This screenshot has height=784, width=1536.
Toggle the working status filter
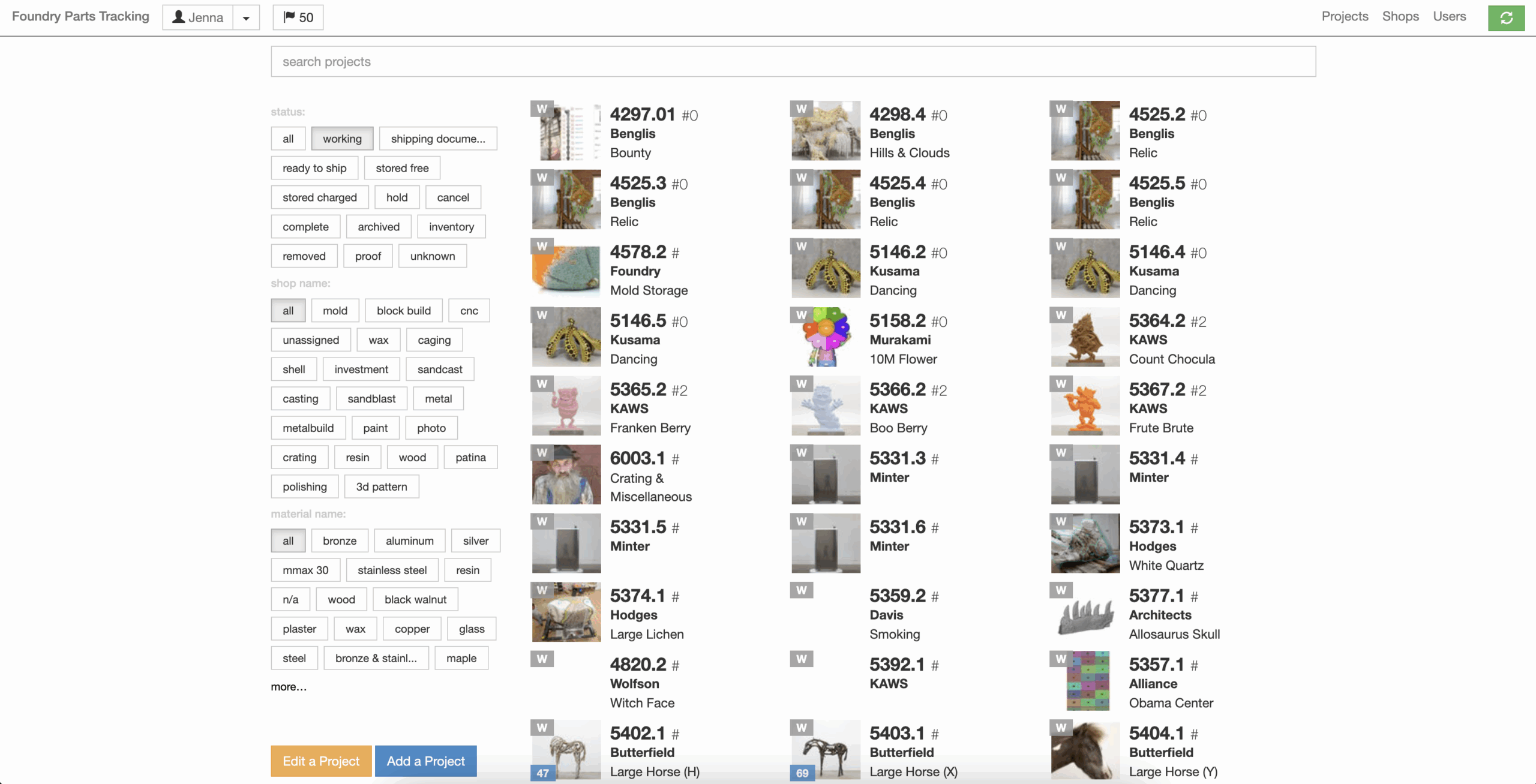[x=342, y=139]
